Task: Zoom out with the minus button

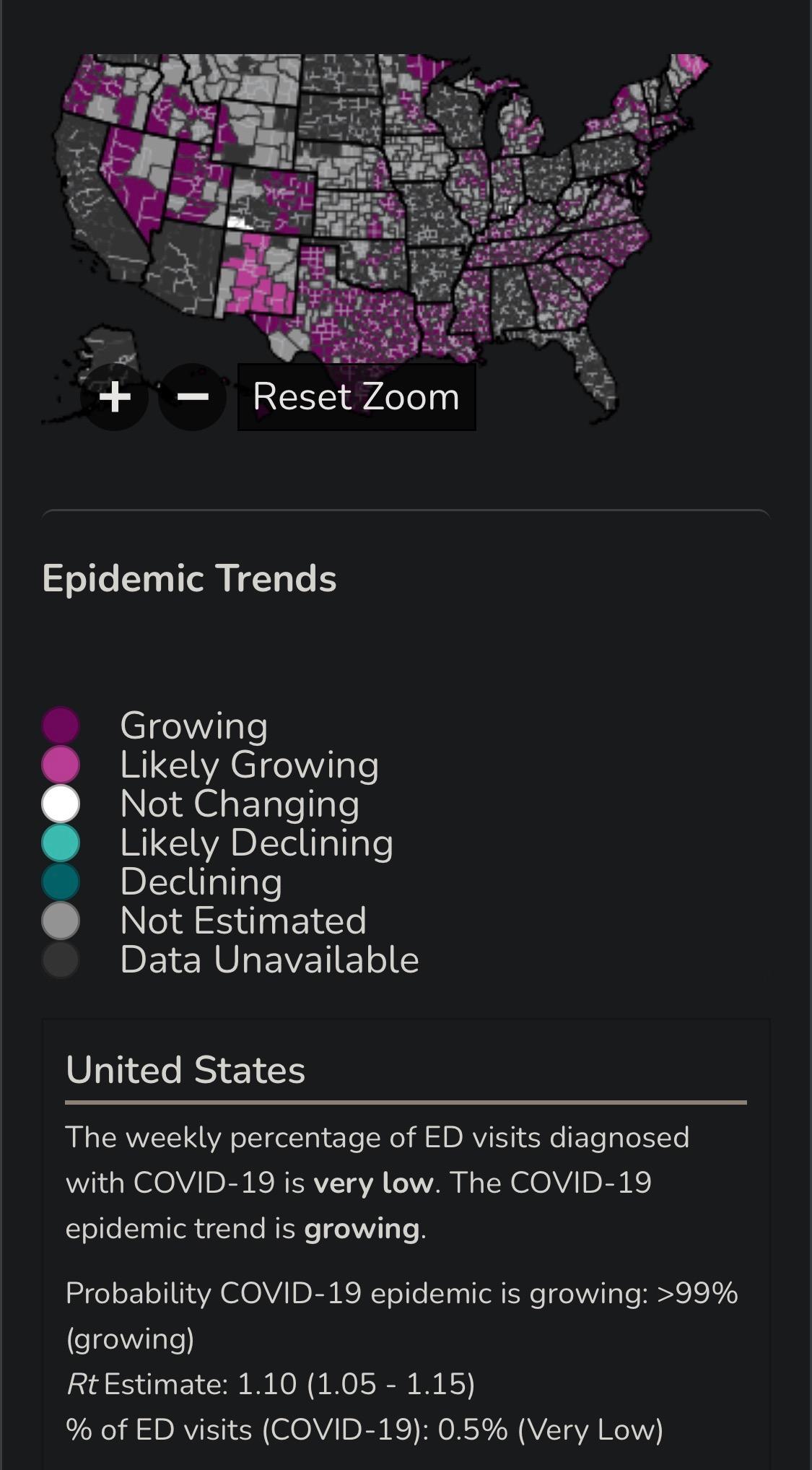Action: (x=192, y=397)
